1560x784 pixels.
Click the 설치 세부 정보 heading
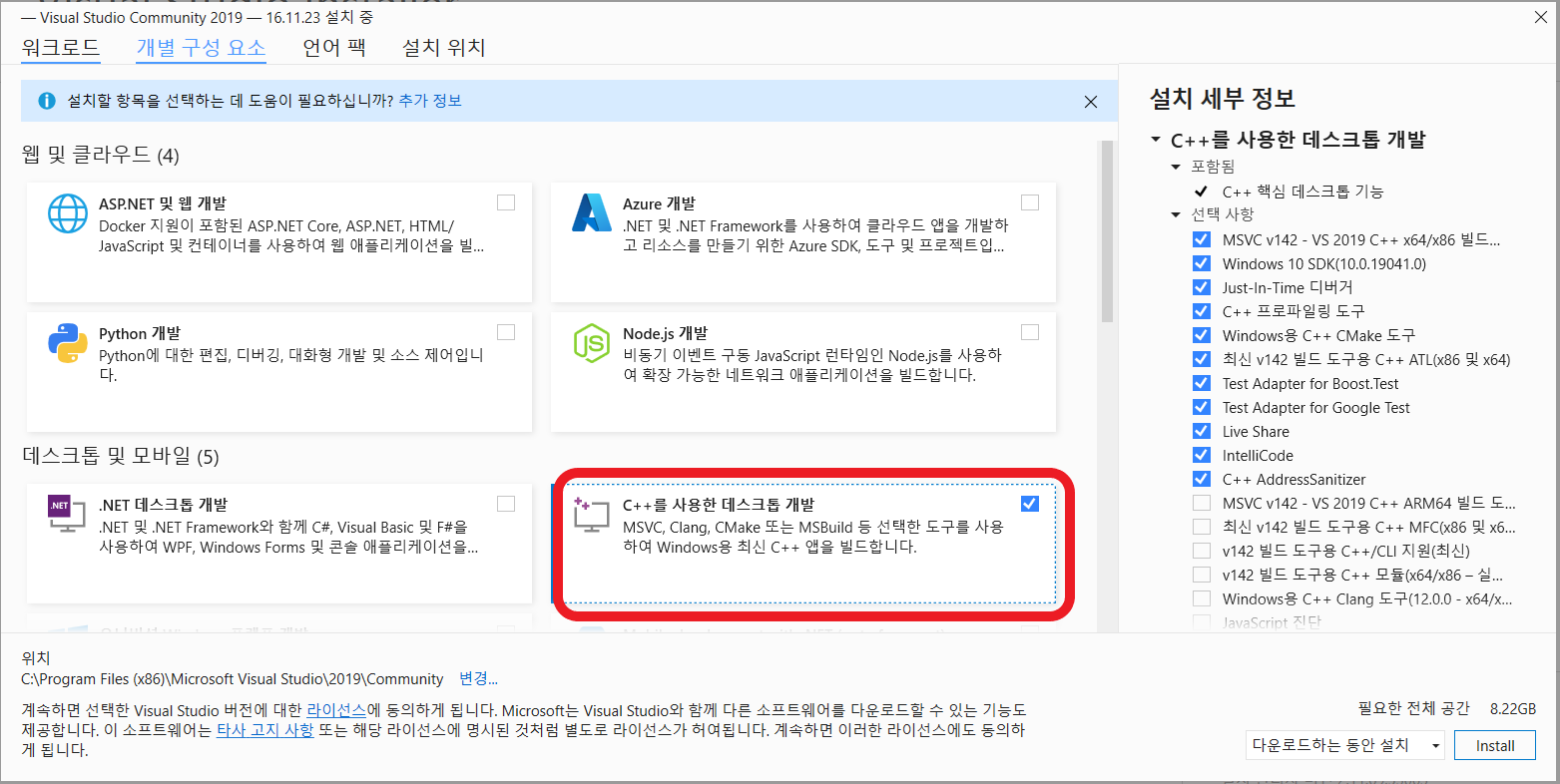(x=1223, y=98)
